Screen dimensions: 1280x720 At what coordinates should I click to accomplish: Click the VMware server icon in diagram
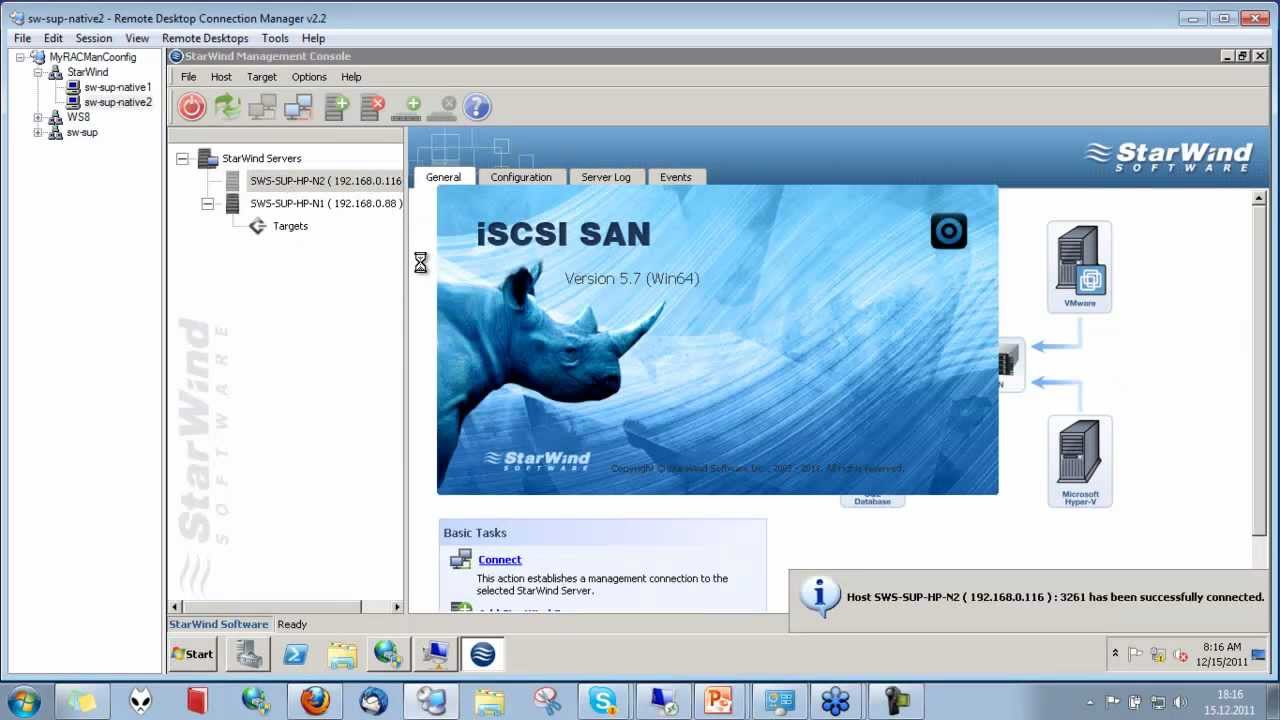pyautogui.click(x=1079, y=265)
